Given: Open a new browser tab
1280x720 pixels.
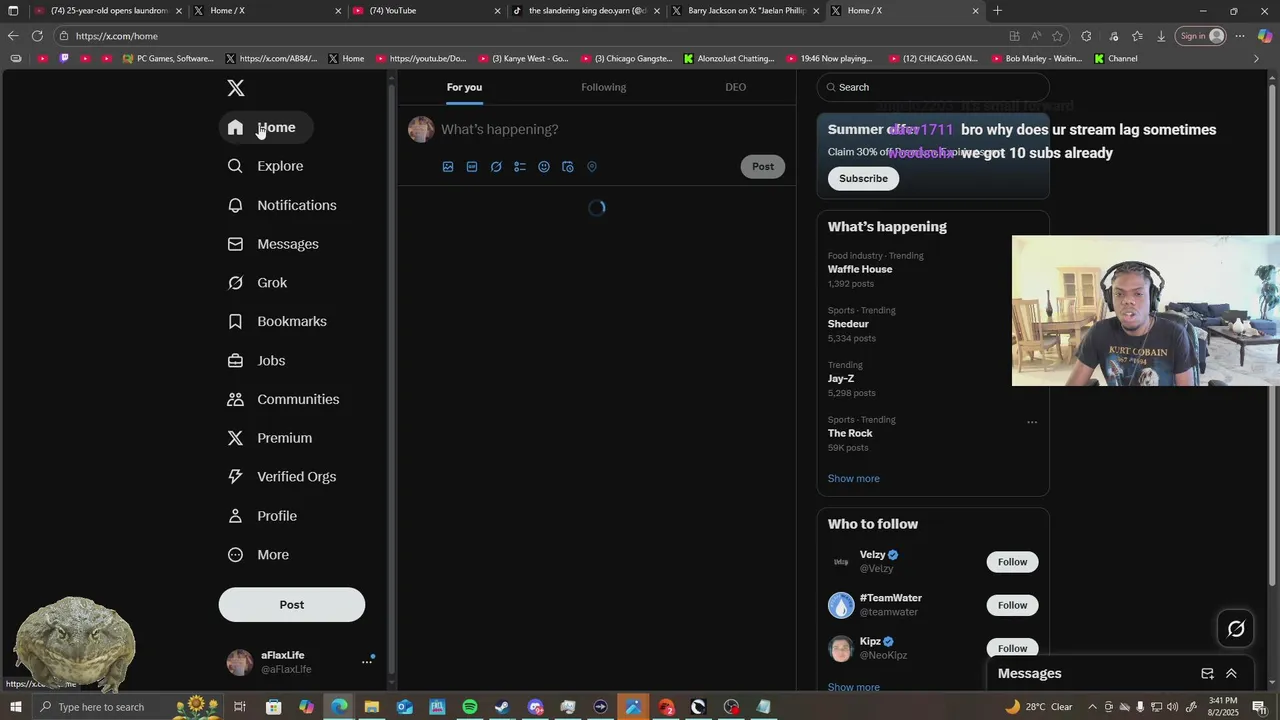Looking at the screenshot, I should point(997,11).
